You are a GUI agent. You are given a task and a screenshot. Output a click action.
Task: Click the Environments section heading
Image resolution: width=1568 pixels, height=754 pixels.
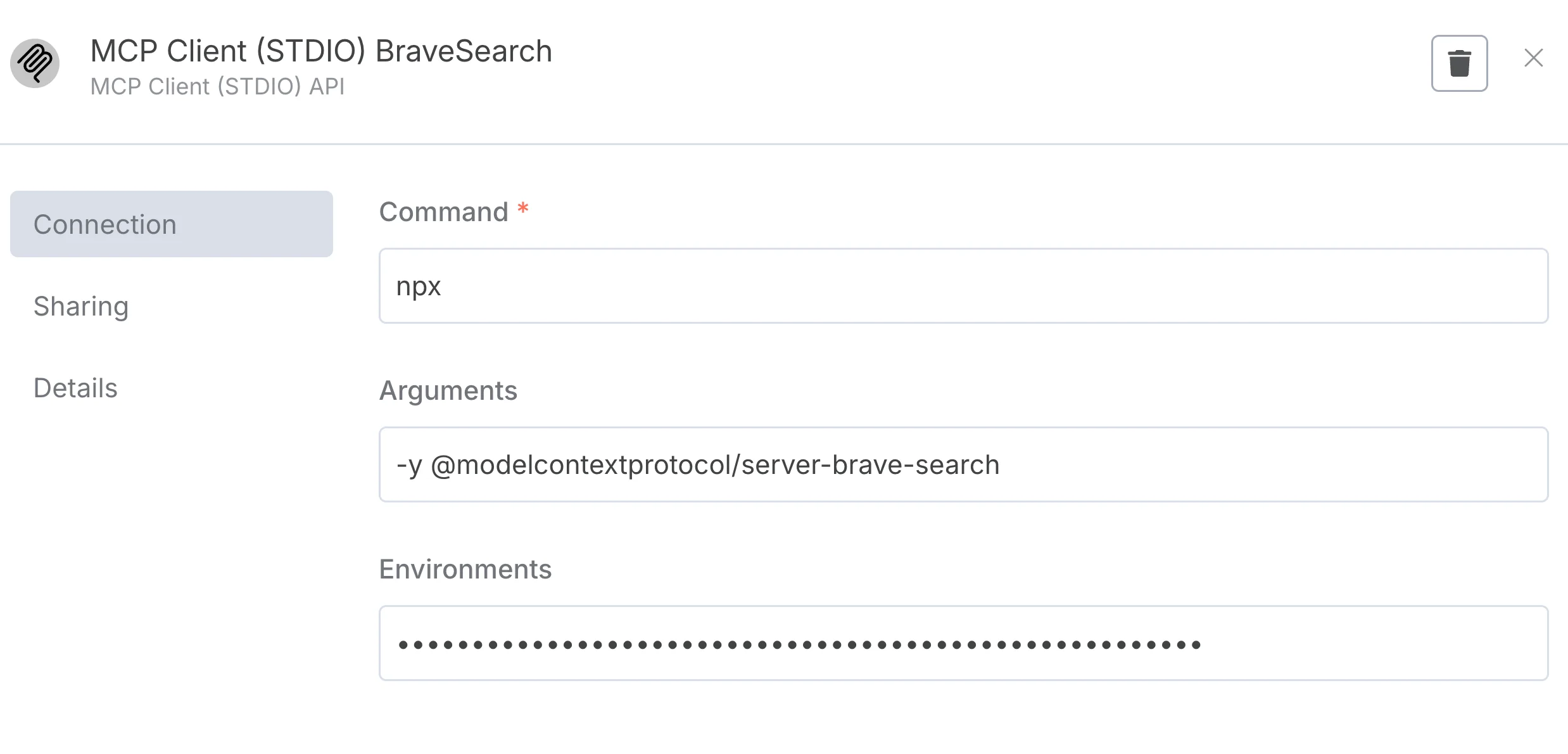click(465, 570)
